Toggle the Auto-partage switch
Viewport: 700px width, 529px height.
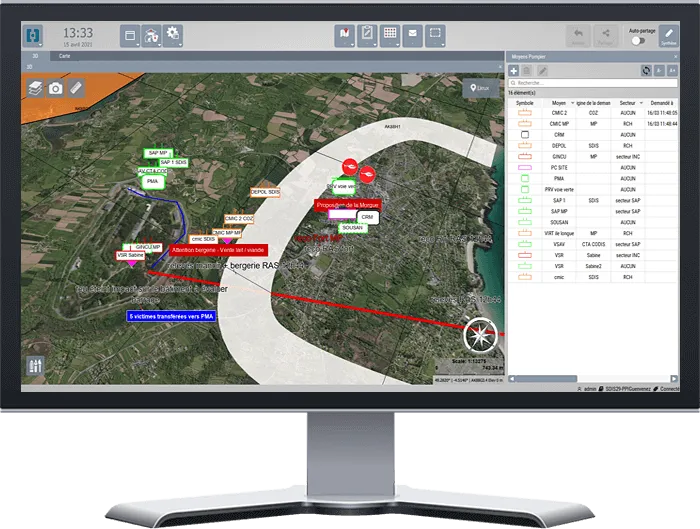[x=638, y=41]
